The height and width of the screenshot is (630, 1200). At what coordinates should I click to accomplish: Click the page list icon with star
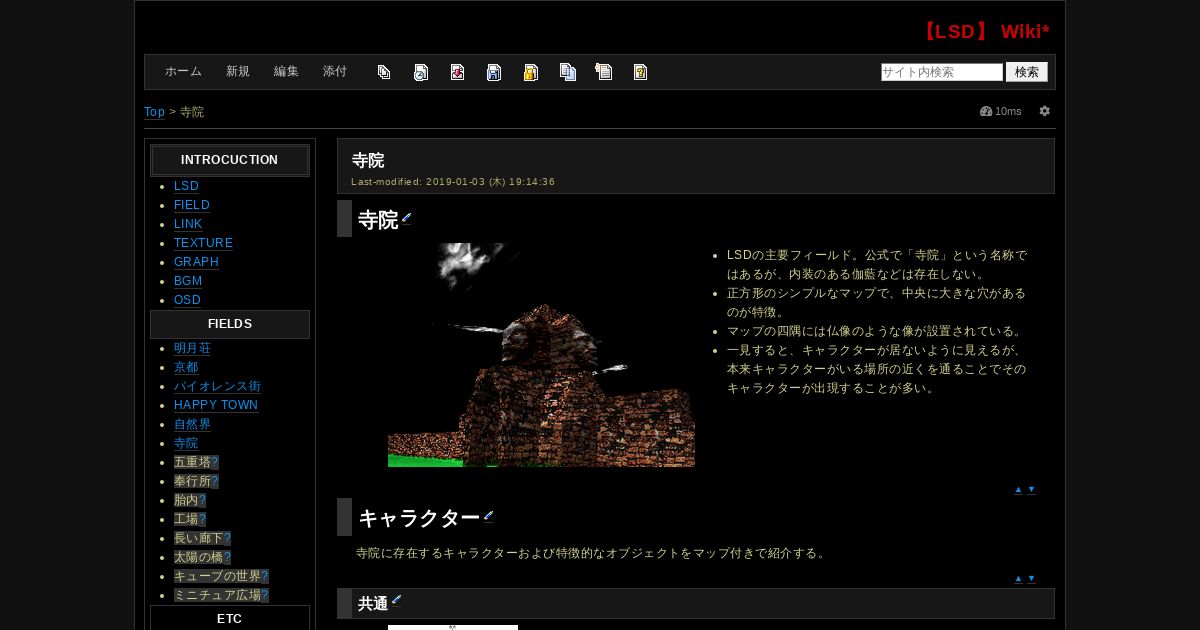[603, 72]
